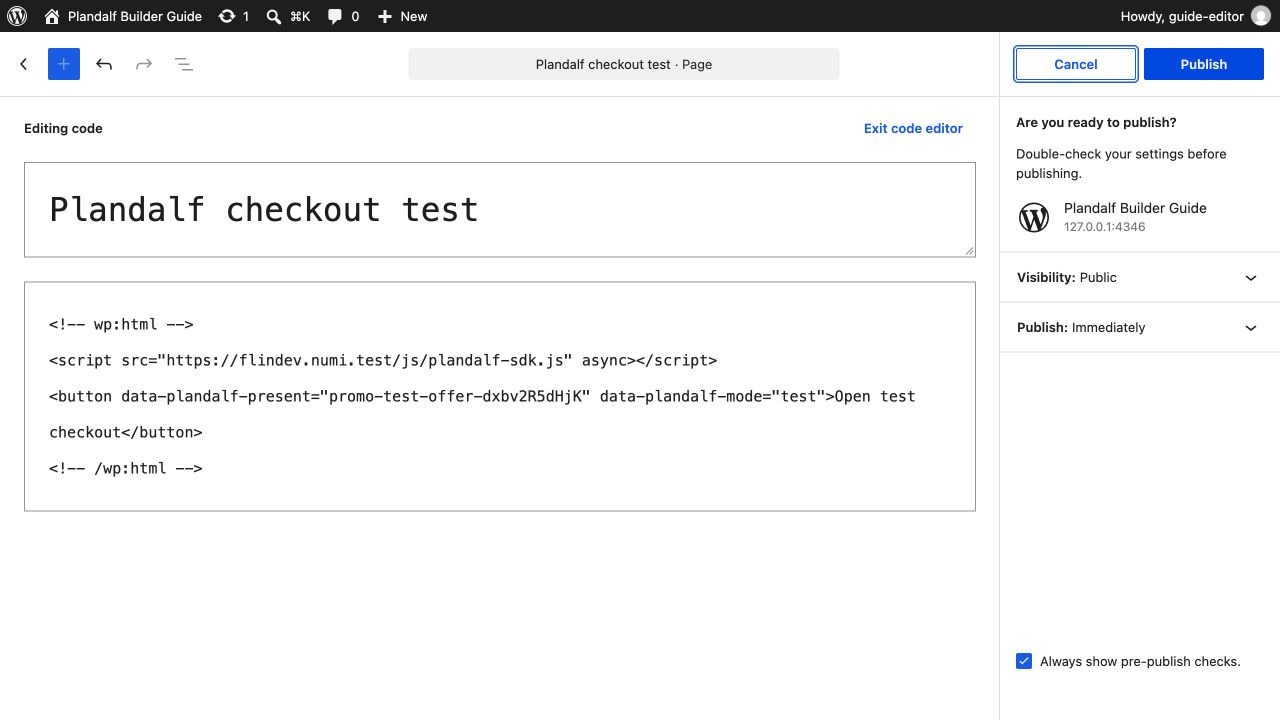Undo the last edit
This screenshot has height=720, width=1280.
104,64
